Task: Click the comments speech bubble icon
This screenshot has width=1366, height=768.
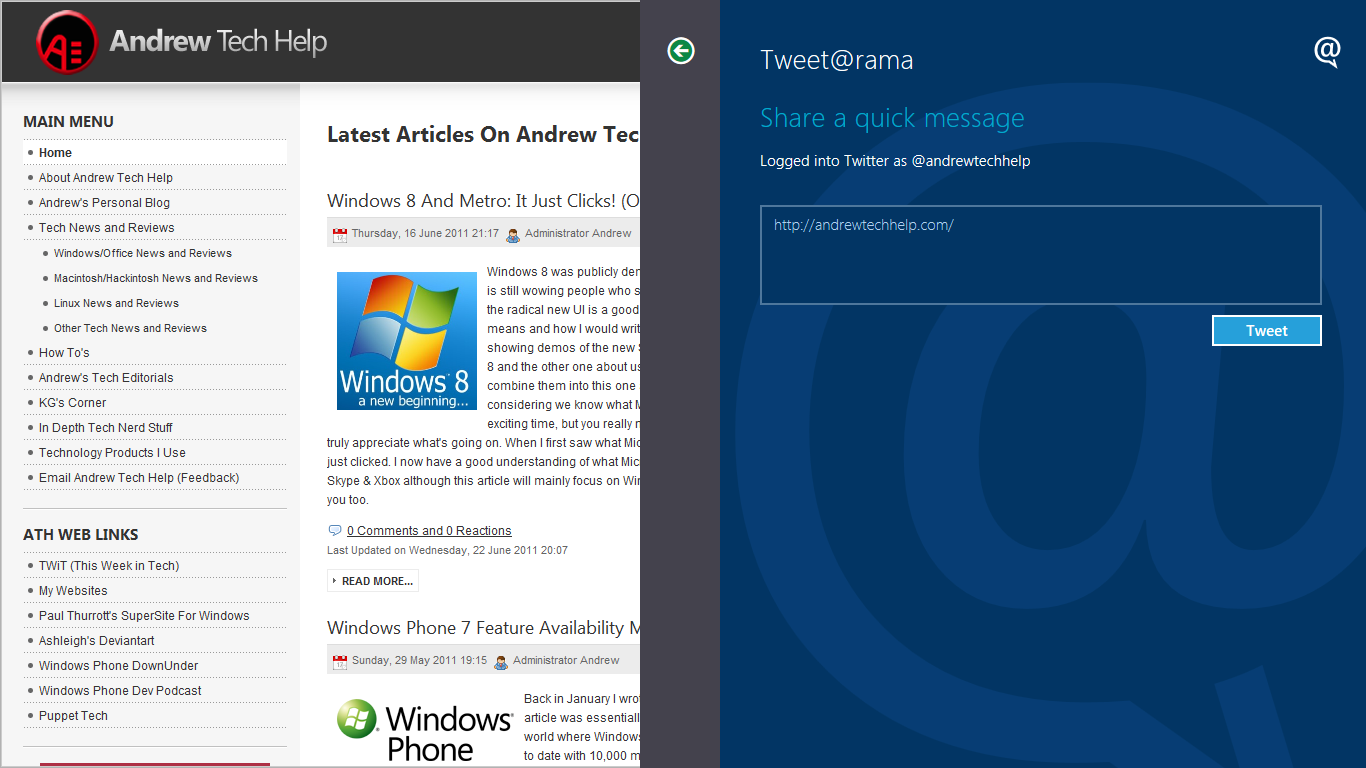Action: 335,530
